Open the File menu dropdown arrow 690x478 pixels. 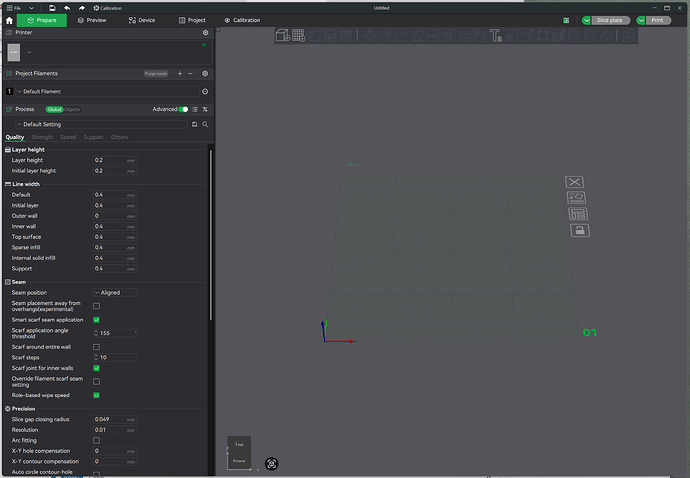(x=31, y=8)
